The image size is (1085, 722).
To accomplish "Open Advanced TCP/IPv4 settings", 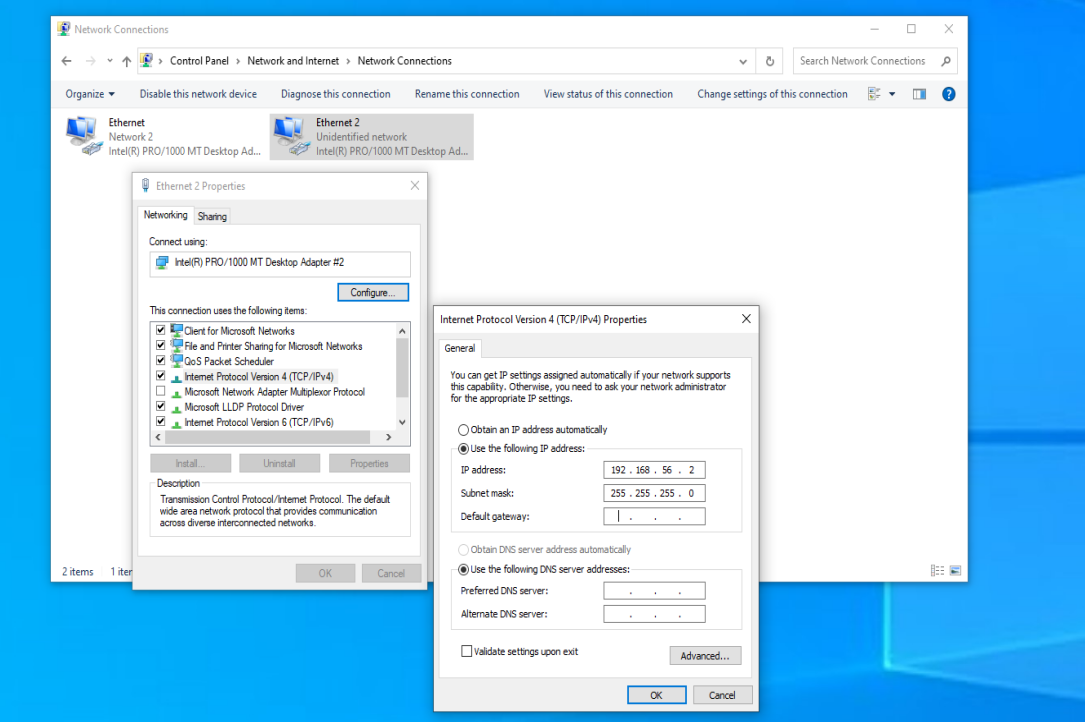I will pyautogui.click(x=705, y=655).
